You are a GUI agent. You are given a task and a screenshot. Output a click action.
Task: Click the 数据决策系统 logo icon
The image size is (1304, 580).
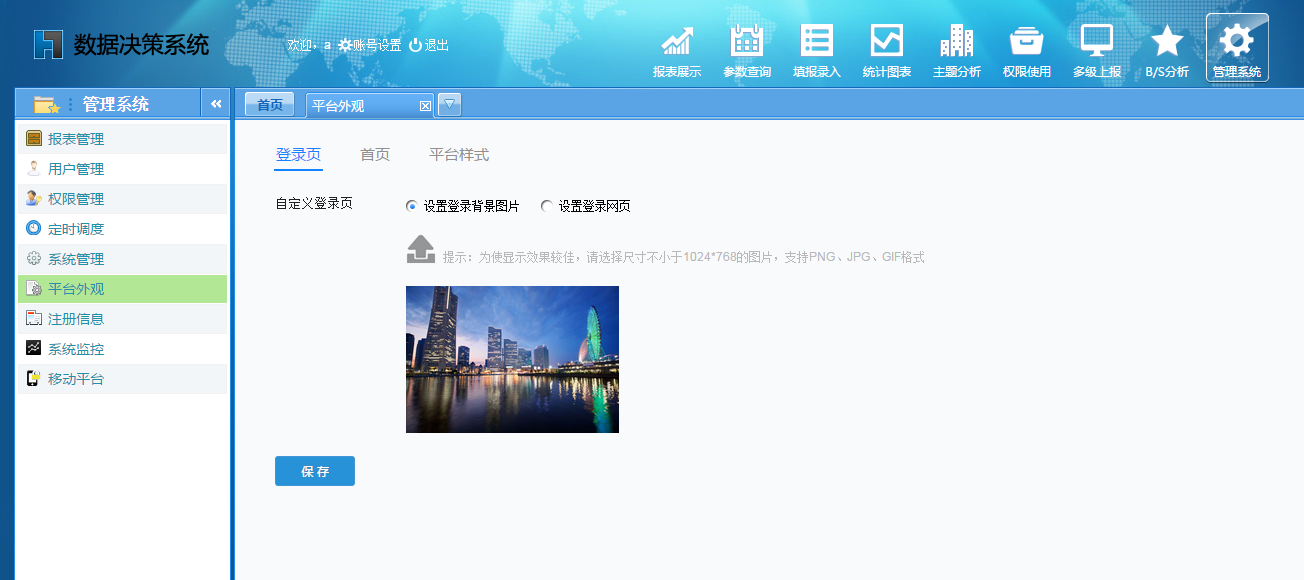point(48,45)
